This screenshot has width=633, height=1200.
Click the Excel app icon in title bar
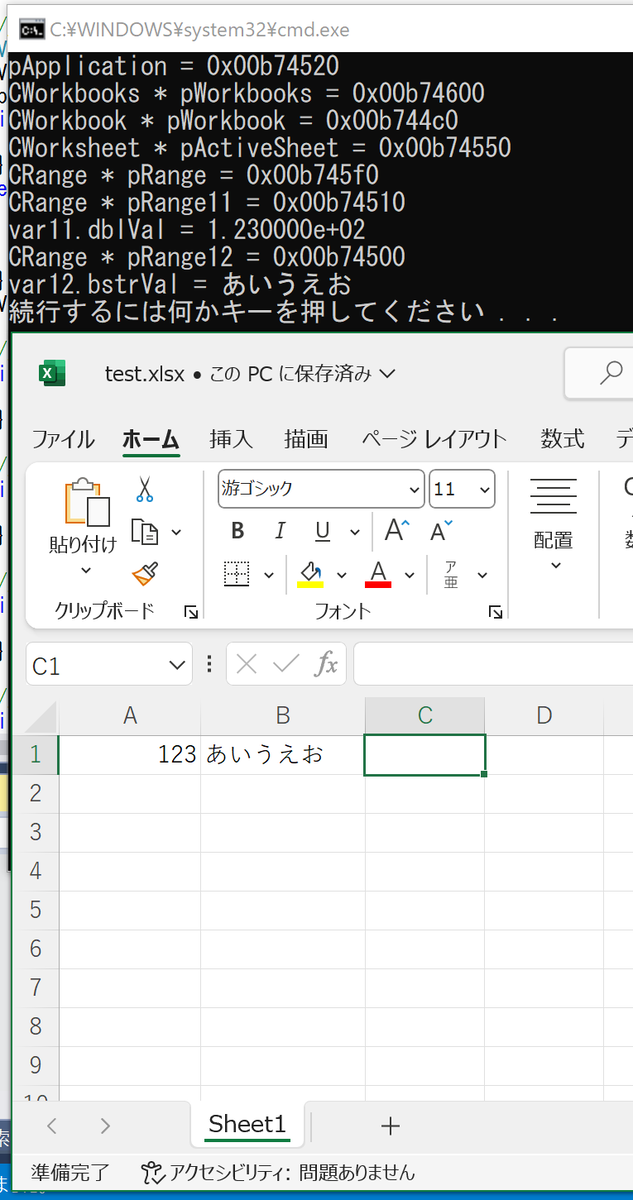[52, 373]
